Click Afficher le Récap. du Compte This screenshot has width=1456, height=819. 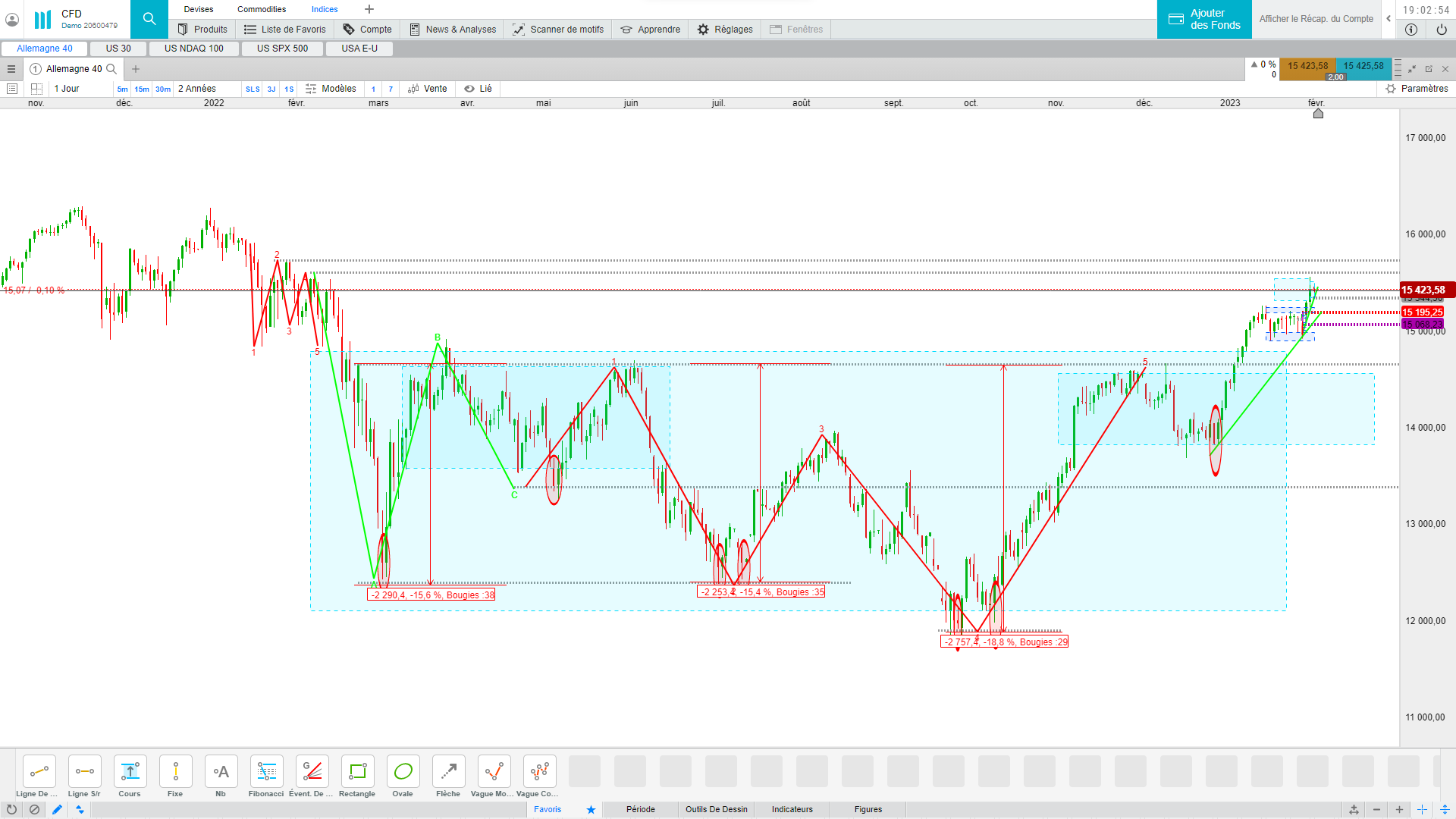click(1316, 19)
